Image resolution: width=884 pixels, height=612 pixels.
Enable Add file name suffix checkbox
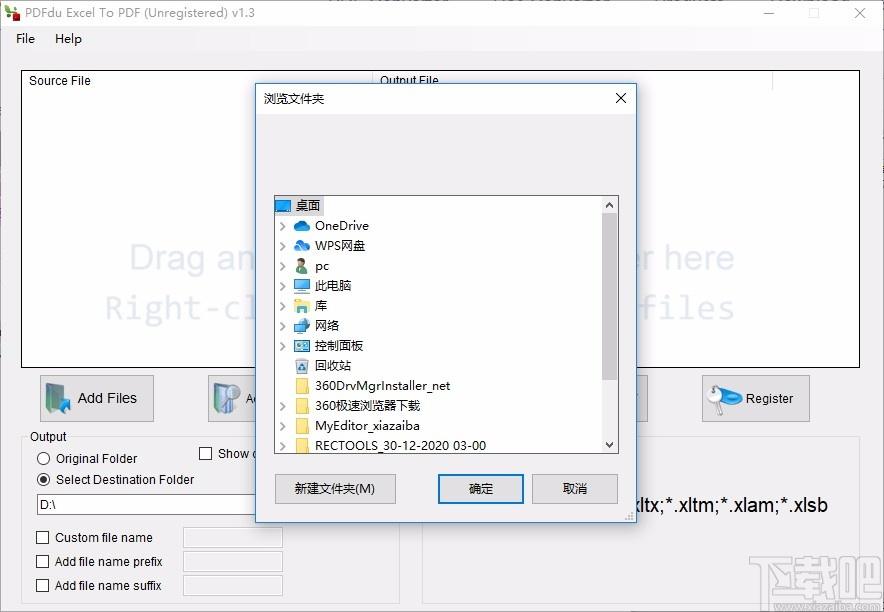tap(42, 586)
